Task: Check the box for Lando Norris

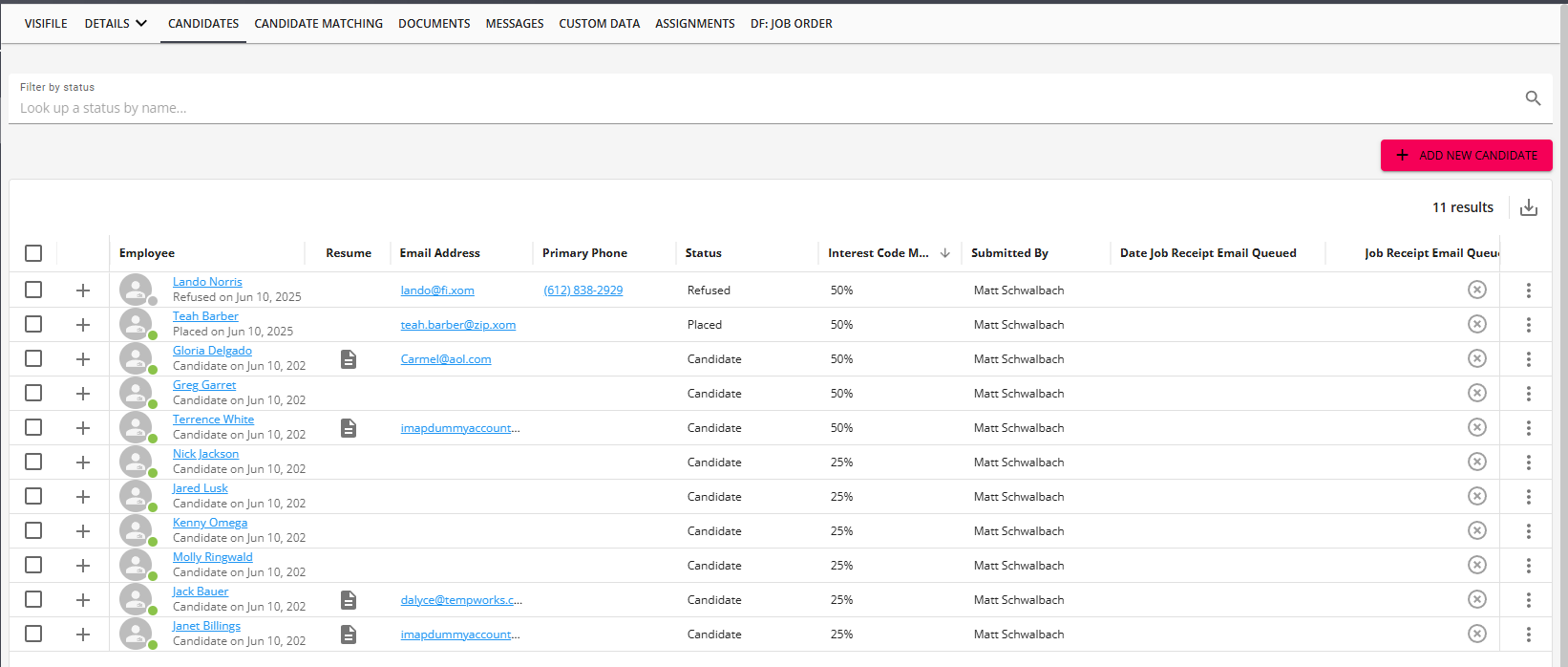Action: (x=33, y=290)
